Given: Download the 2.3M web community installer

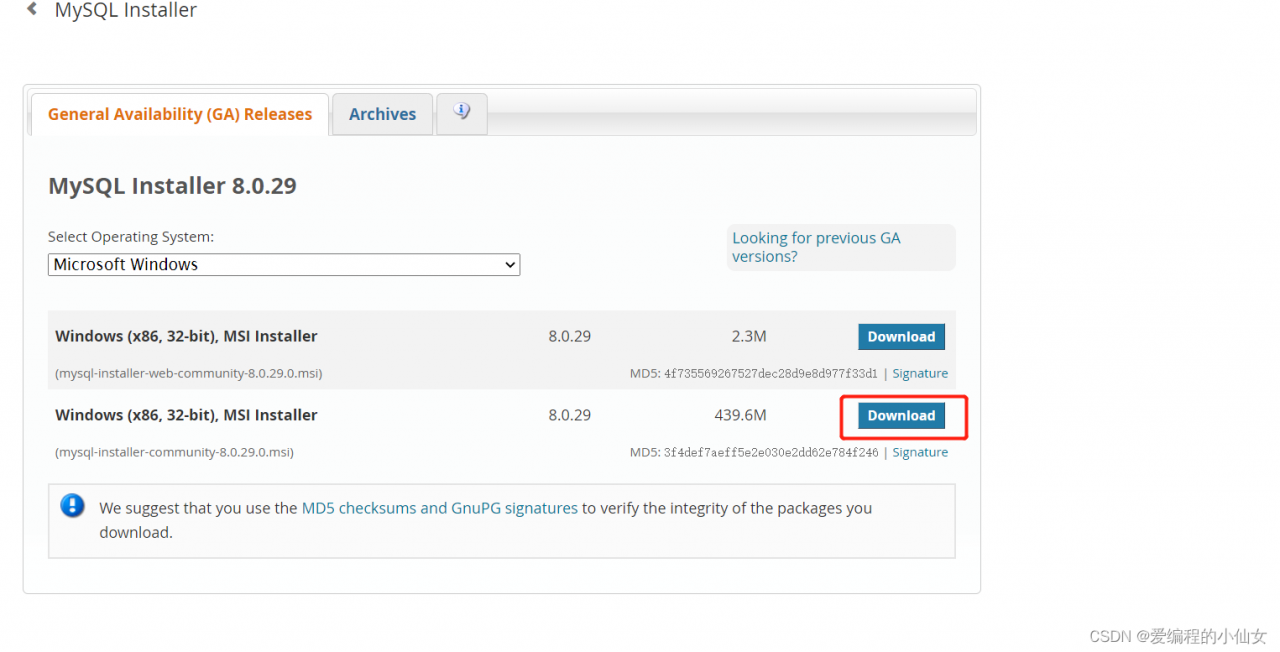Looking at the screenshot, I should pyautogui.click(x=901, y=337).
